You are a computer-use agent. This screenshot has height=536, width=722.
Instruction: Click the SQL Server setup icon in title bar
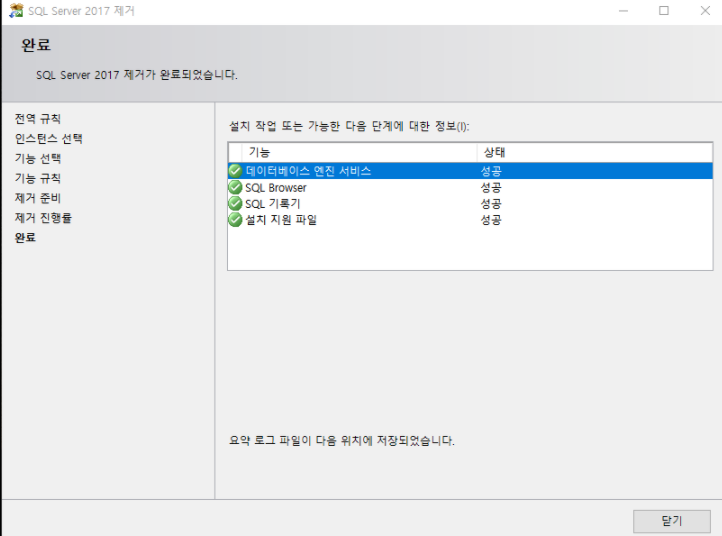(x=16, y=11)
